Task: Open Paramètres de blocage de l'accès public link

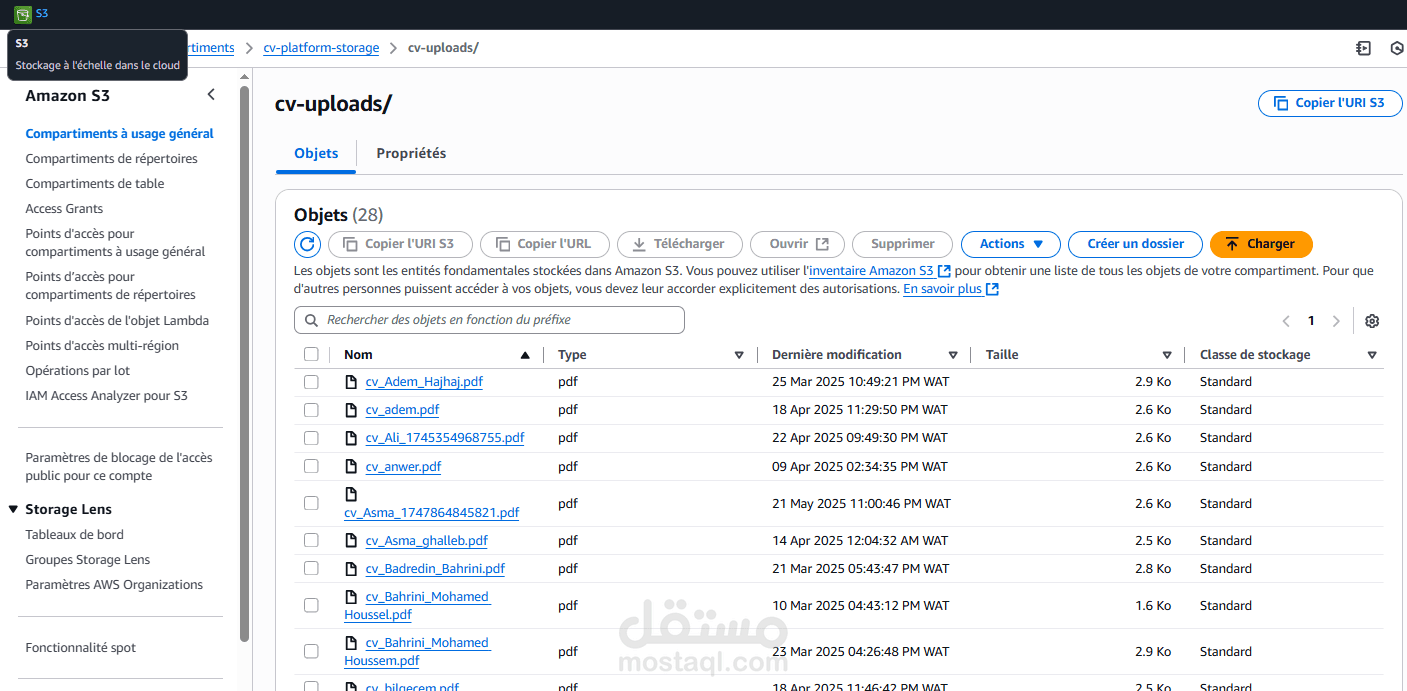Action: 119,467
